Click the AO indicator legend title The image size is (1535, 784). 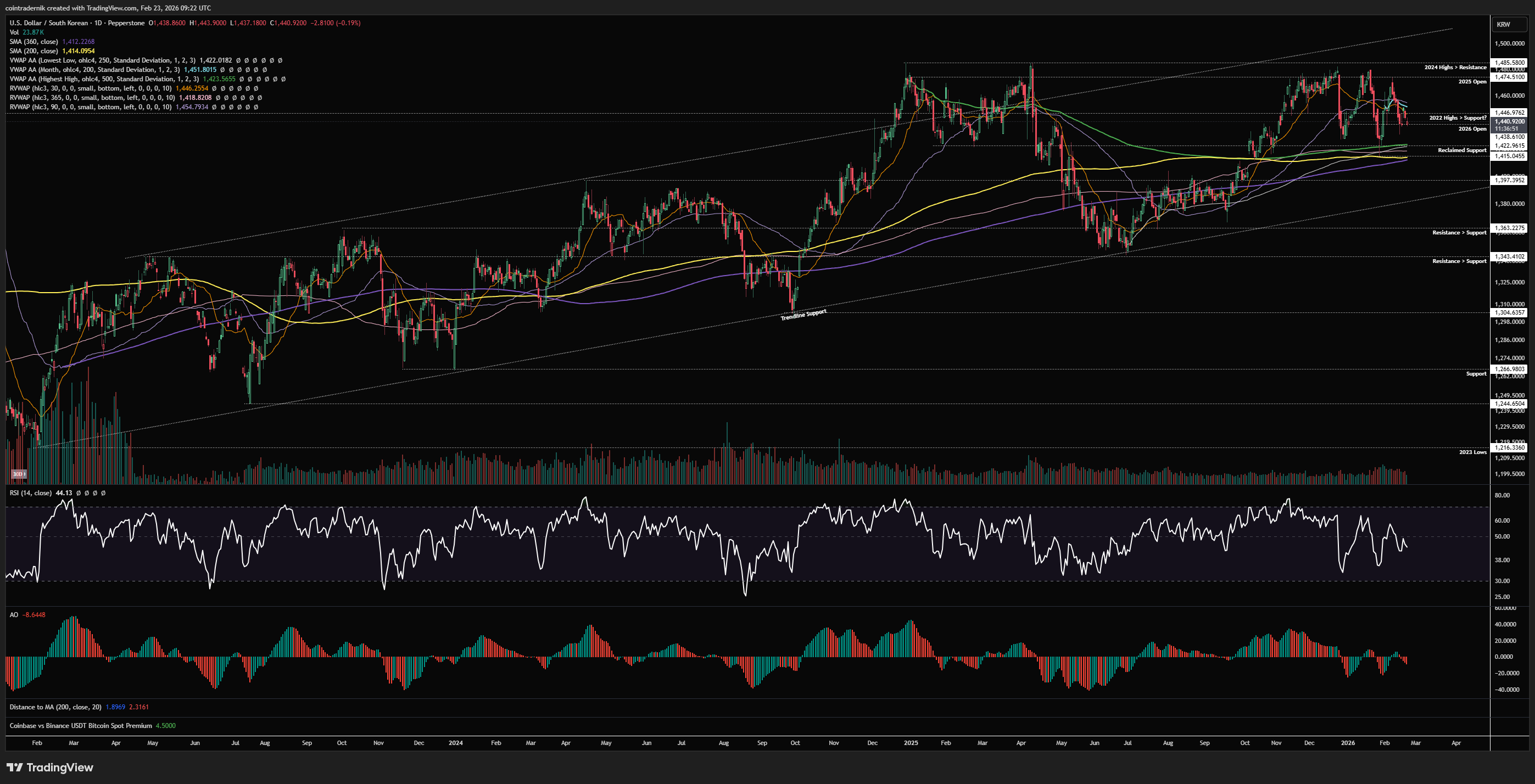click(x=14, y=615)
